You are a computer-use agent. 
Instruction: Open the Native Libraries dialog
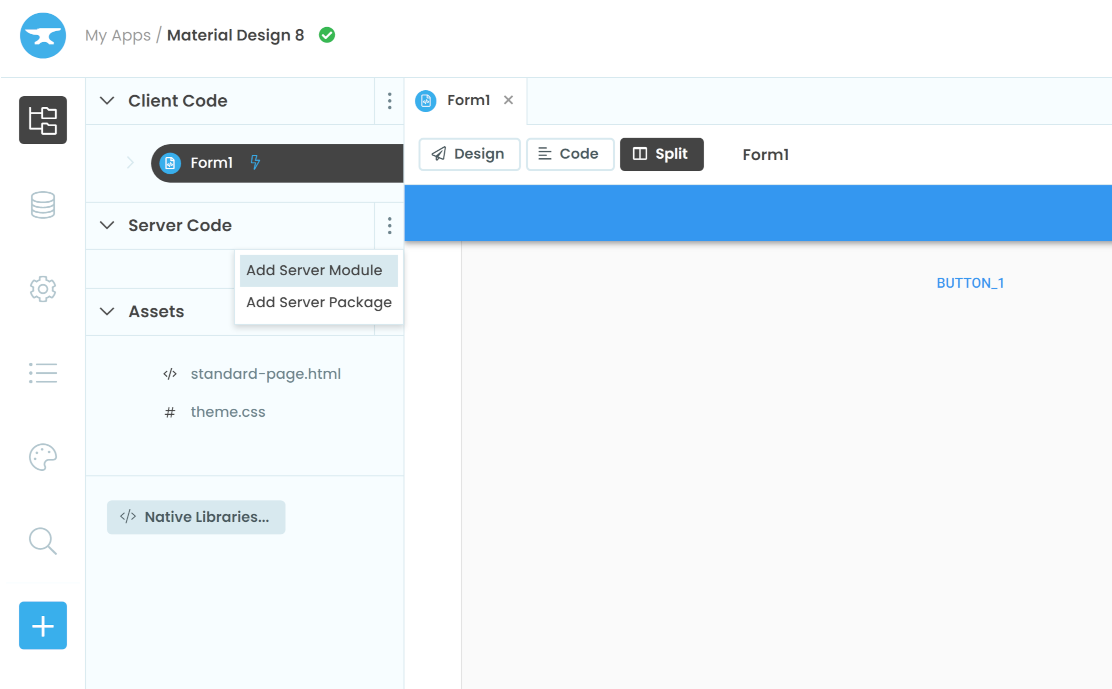(196, 517)
